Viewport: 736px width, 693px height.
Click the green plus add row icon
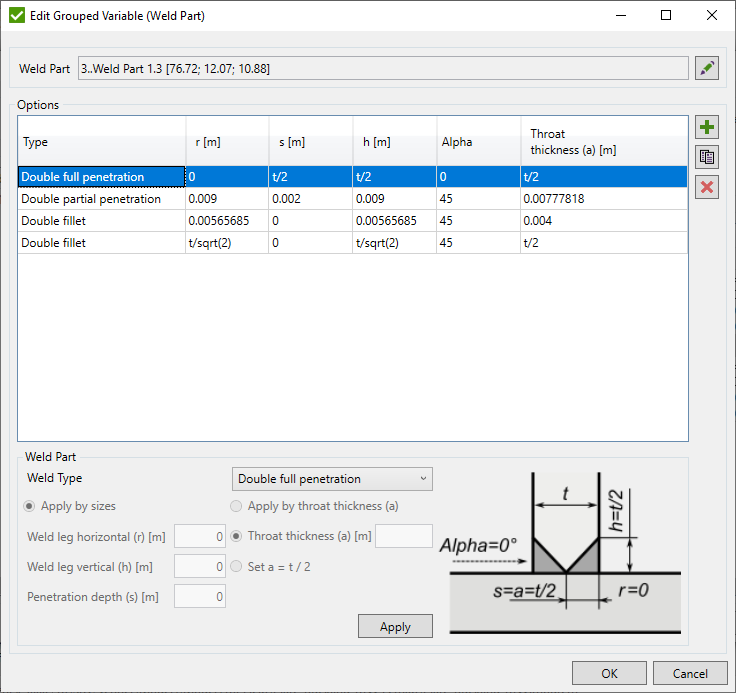pyautogui.click(x=707, y=127)
